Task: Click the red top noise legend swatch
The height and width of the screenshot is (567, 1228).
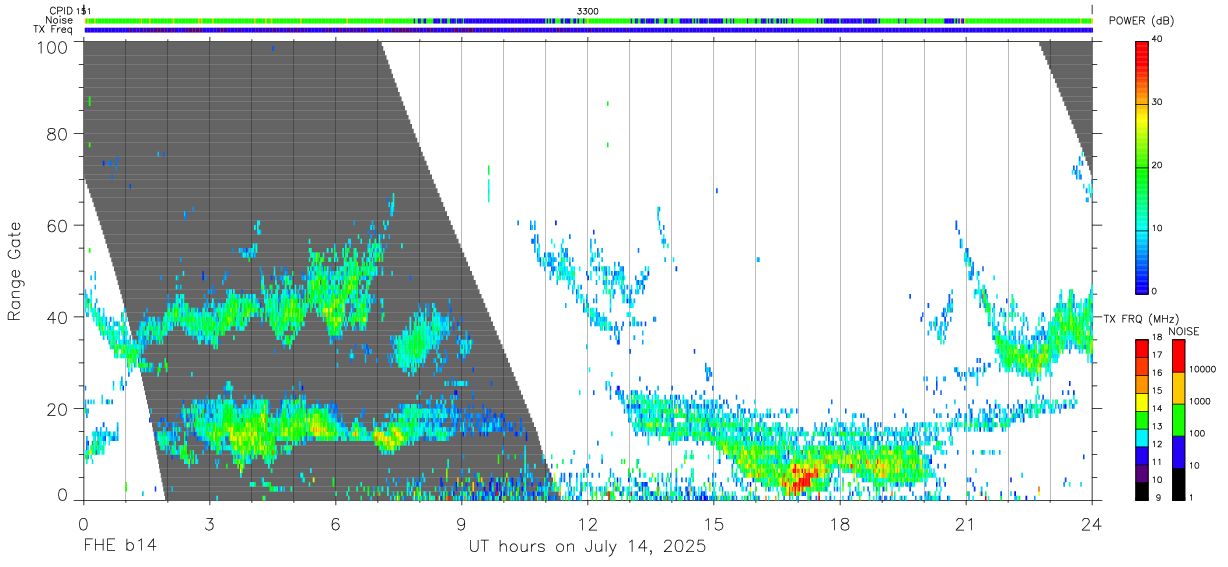Action: [x=1177, y=355]
